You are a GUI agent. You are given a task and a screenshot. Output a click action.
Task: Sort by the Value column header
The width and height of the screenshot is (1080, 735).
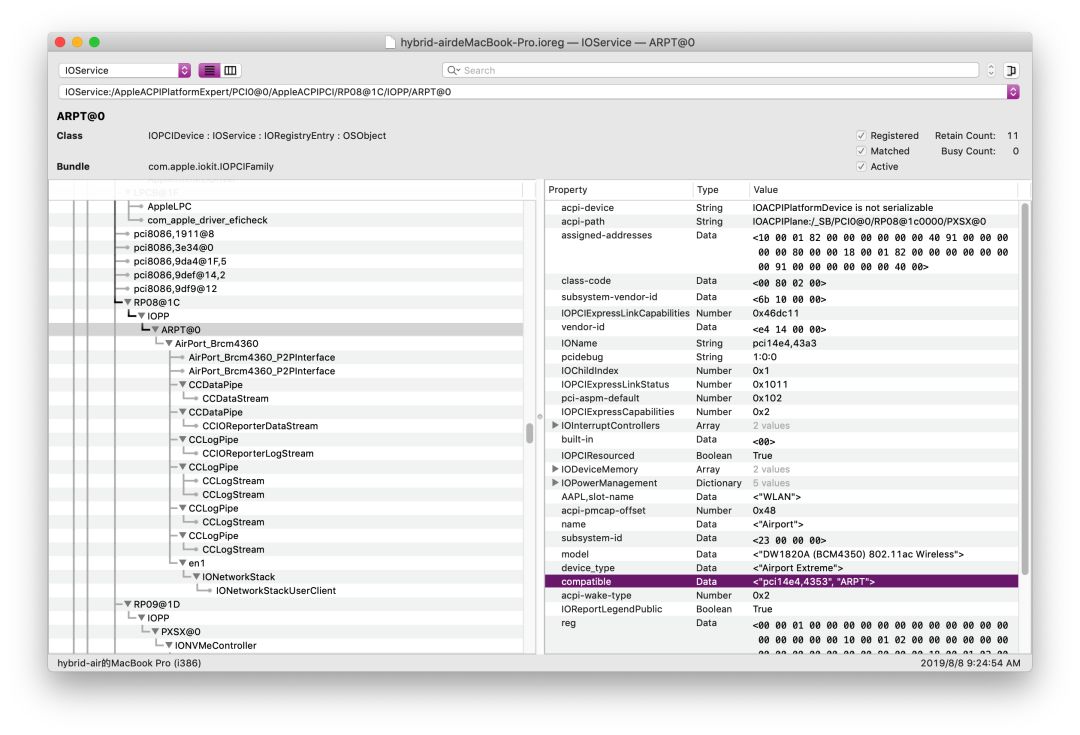[x=883, y=189]
